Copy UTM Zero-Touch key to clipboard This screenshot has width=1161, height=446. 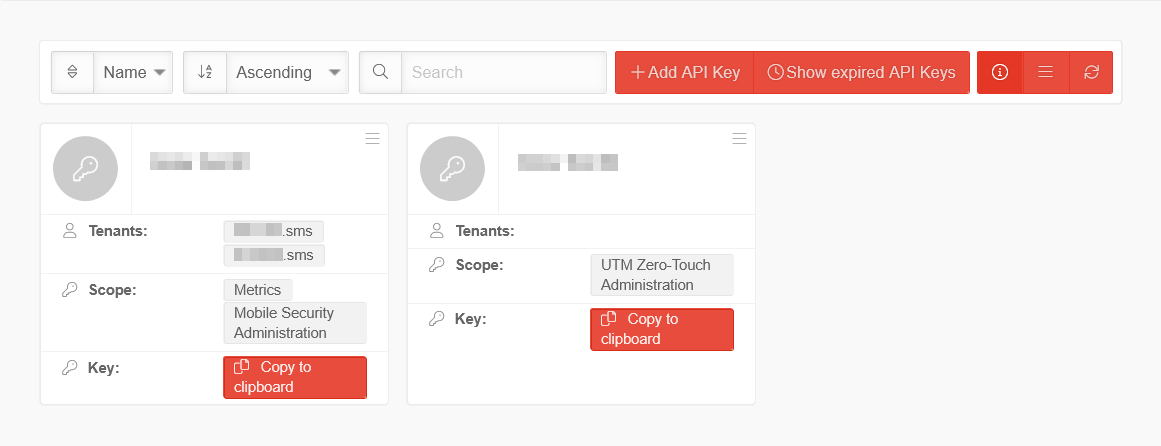pos(662,329)
